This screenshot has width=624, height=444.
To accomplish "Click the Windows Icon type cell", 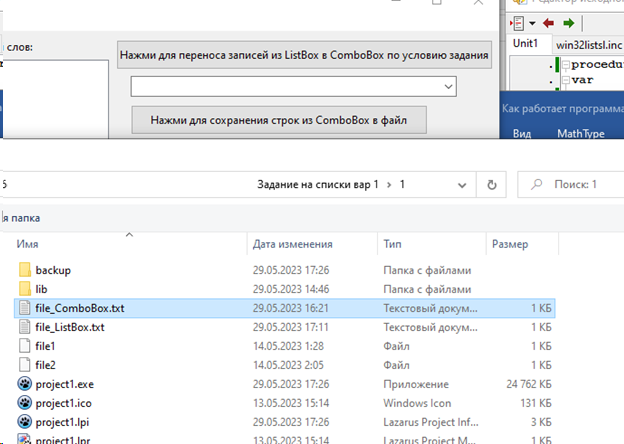I will click(x=417, y=403).
